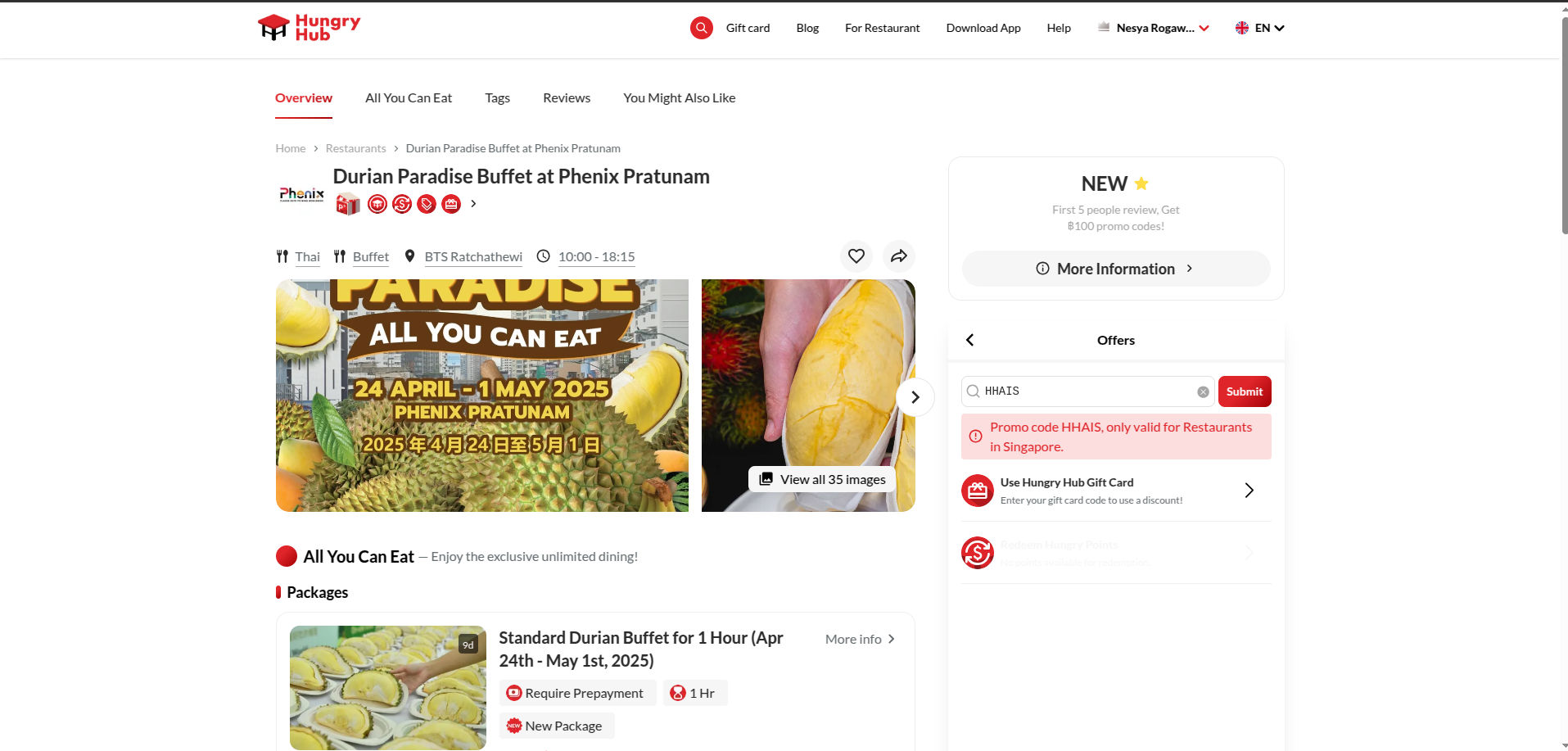Screen dimensions: 1568x751
Task: Expand More Information about new reviews
Action: point(1115,269)
